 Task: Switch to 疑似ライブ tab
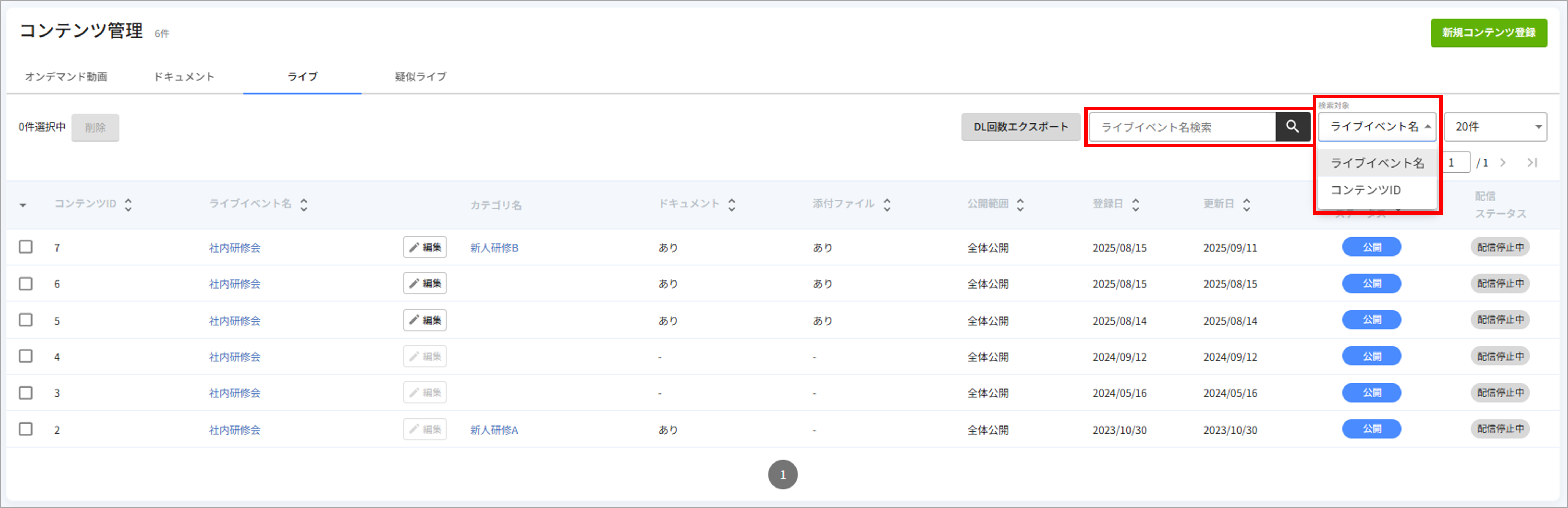point(420,77)
